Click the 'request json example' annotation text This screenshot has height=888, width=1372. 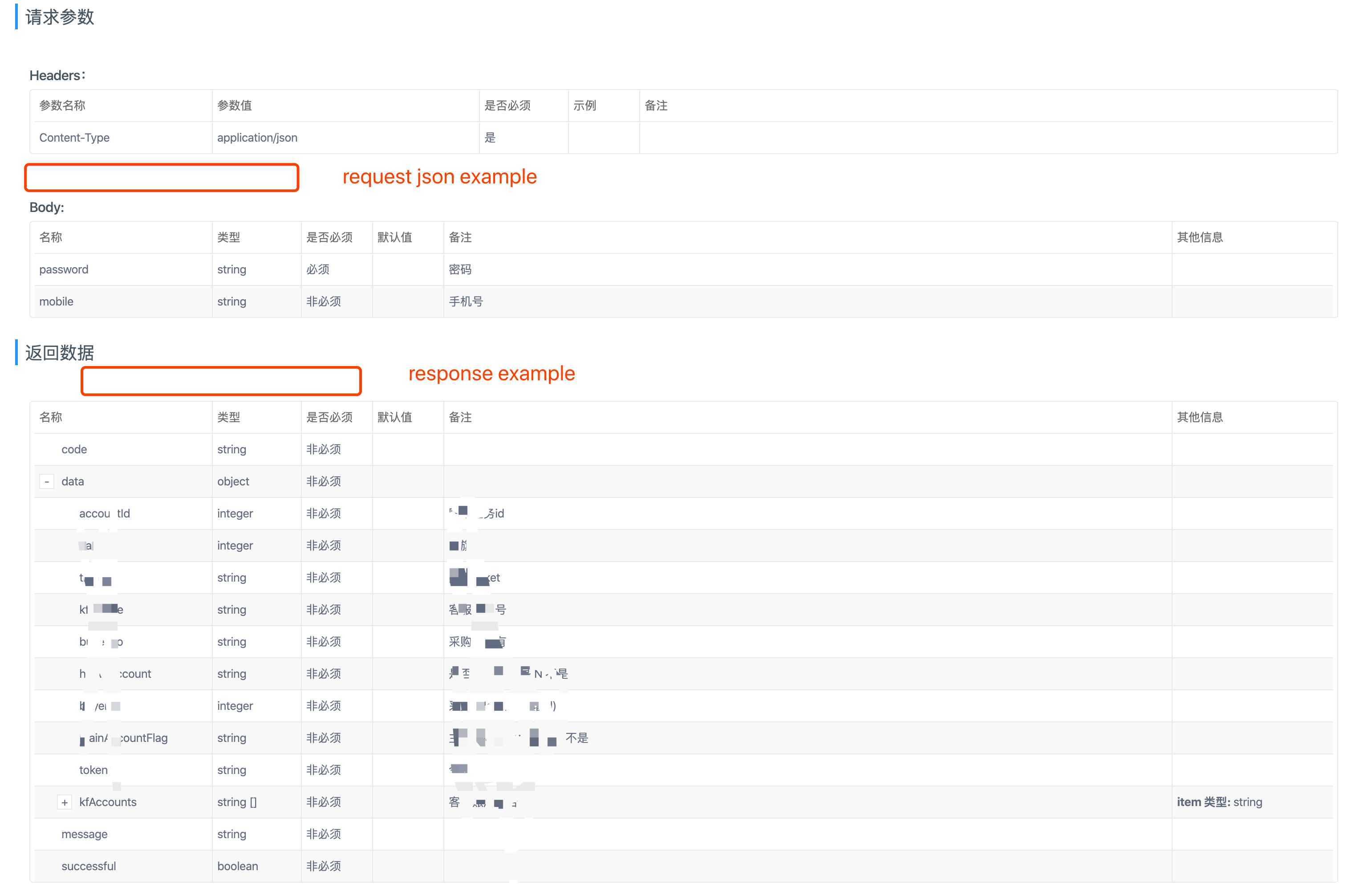point(439,176)
